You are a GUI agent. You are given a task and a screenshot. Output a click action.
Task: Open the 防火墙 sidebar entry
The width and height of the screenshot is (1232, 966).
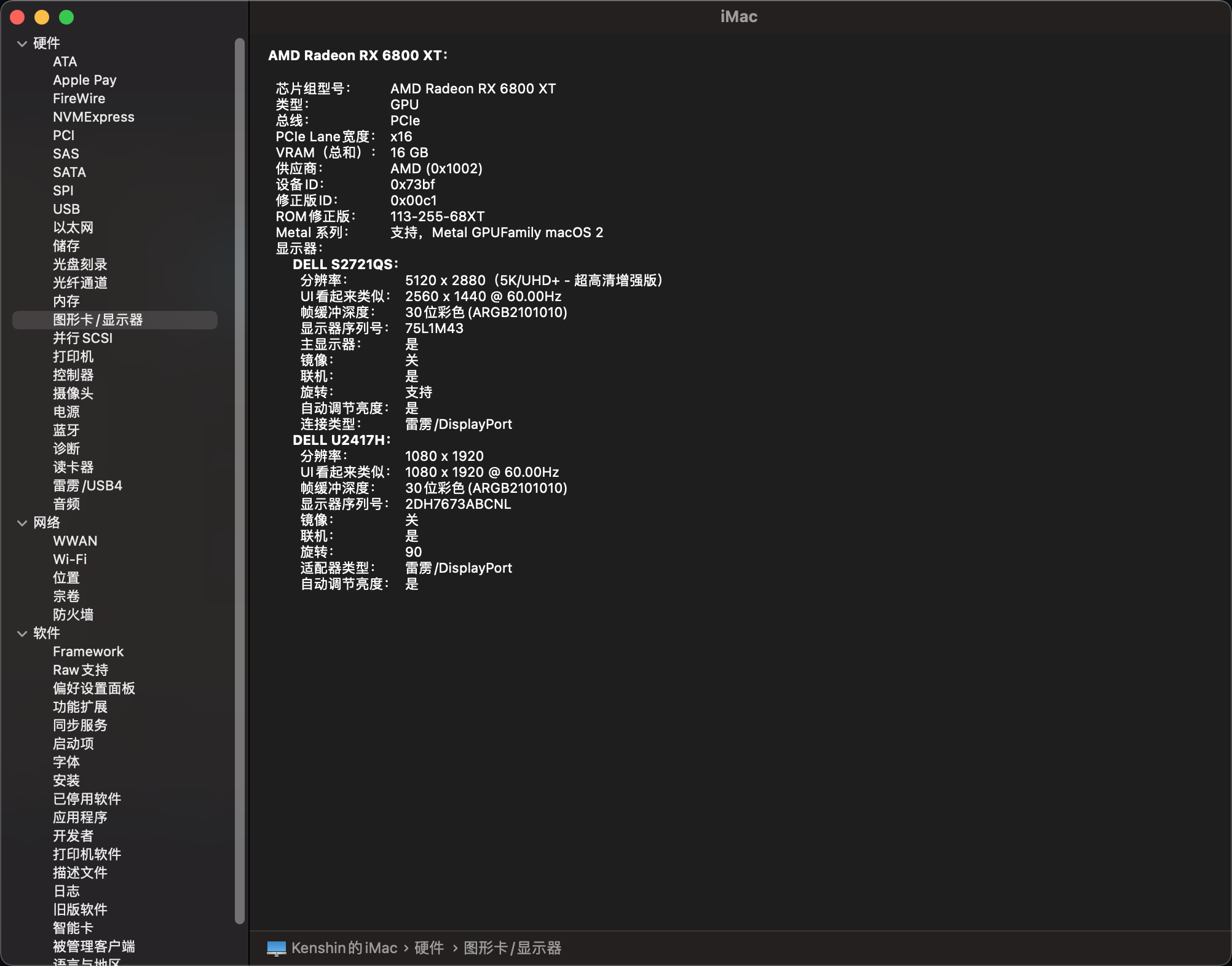(73, 615)
